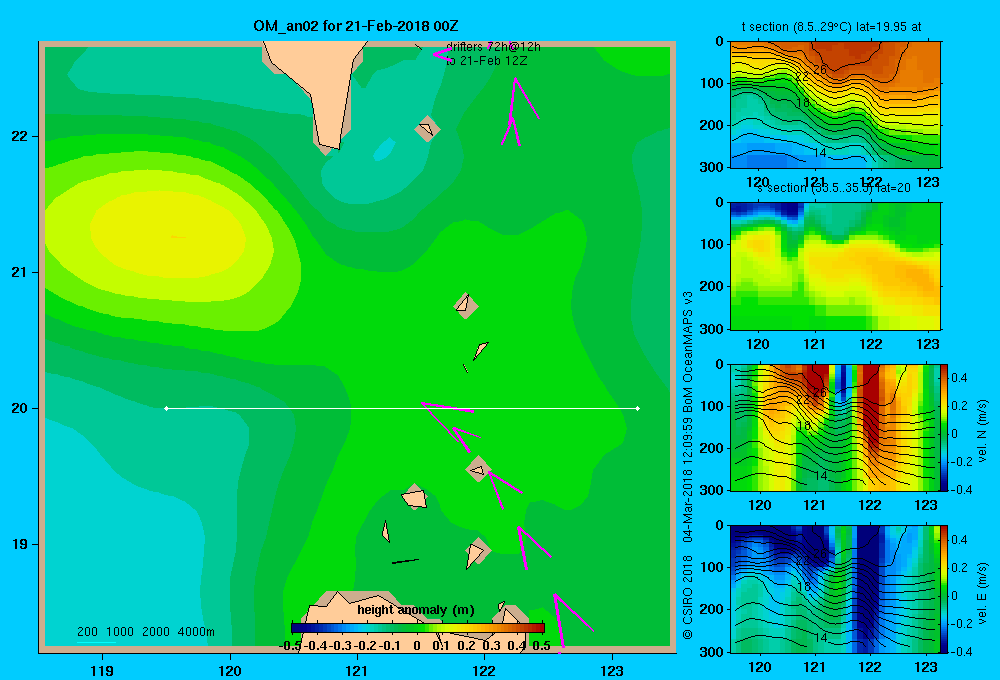Click the 'to 21-Feb 12Z' text

coord(487,61)
